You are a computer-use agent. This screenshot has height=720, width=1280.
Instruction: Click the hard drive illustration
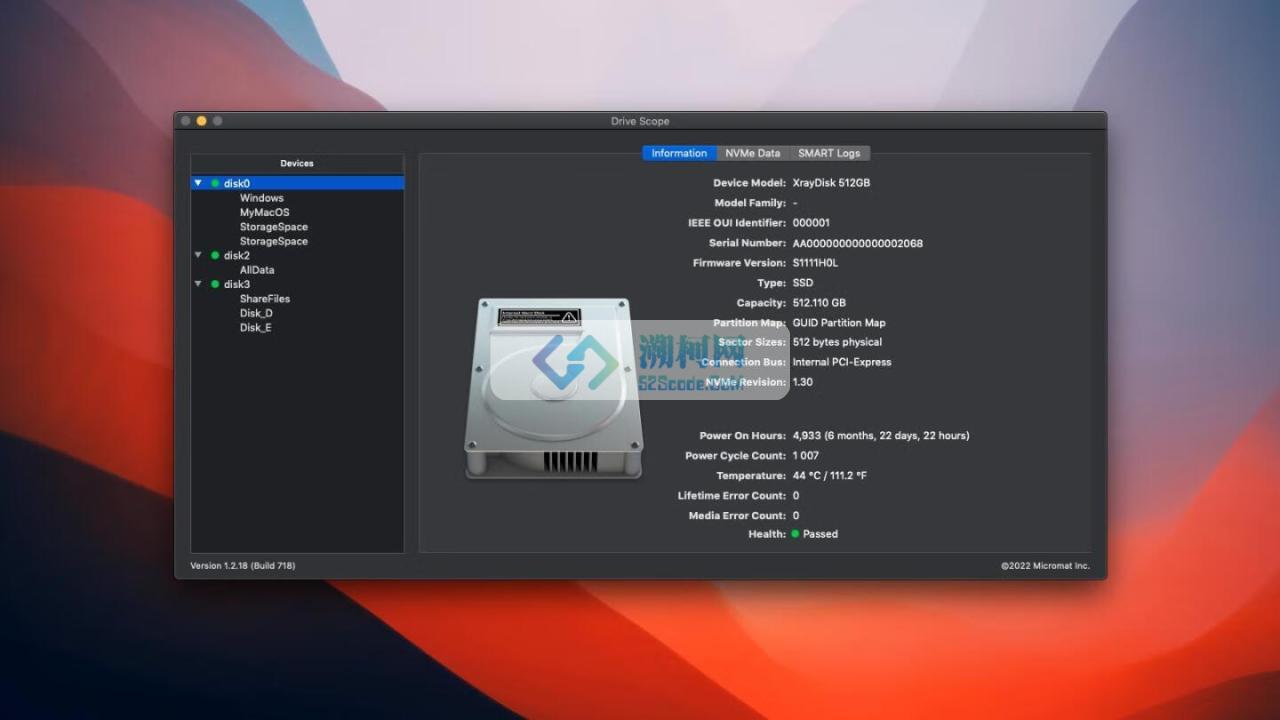(553, 388)
